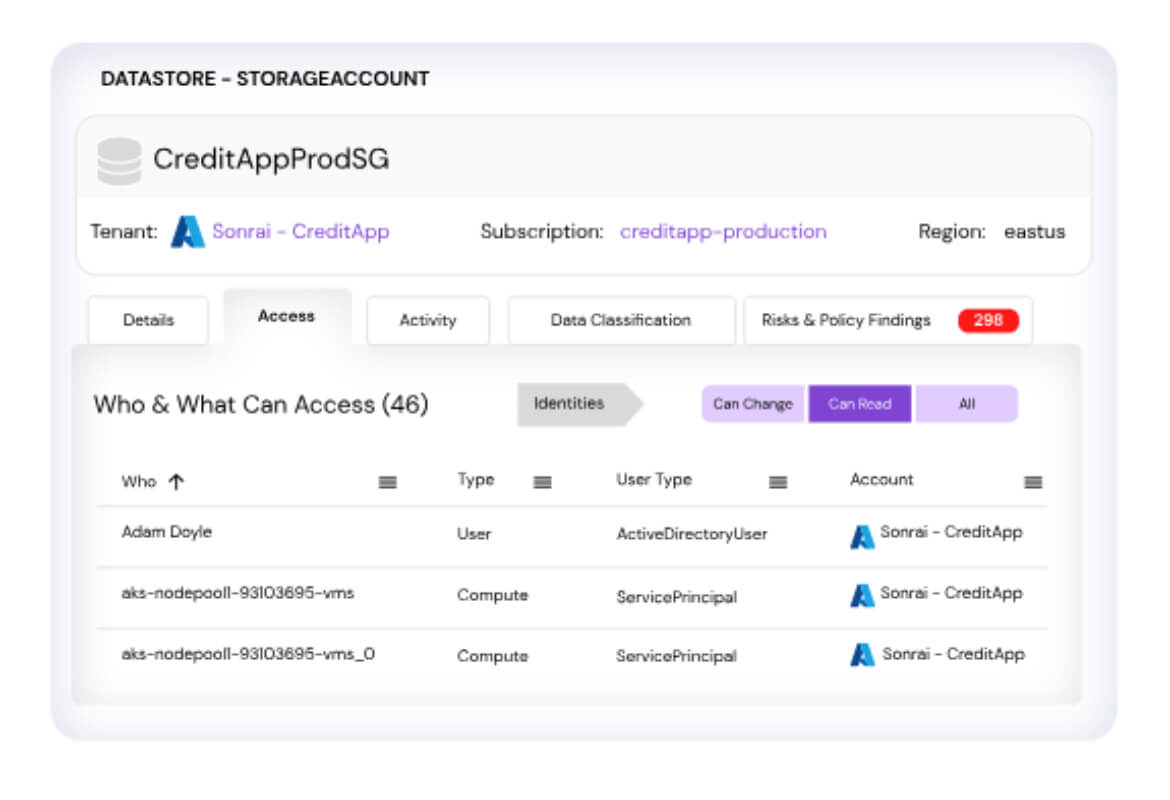This screenshot has height=800, width=1170.
Task: Open the Type column menu icon
Action: coord(542,482)
